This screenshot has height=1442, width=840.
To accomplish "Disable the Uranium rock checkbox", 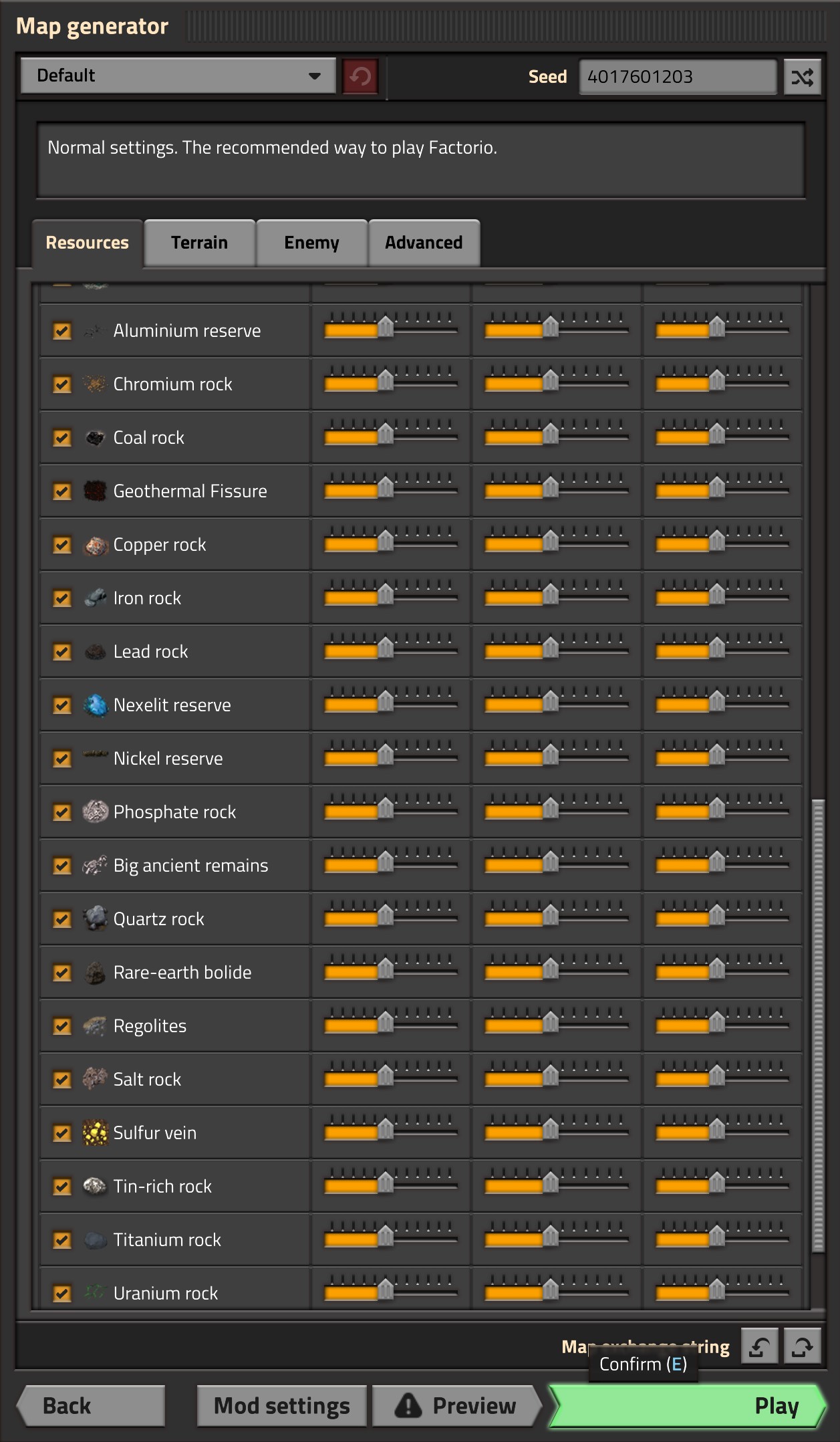I will click(x=62, y=1294).
